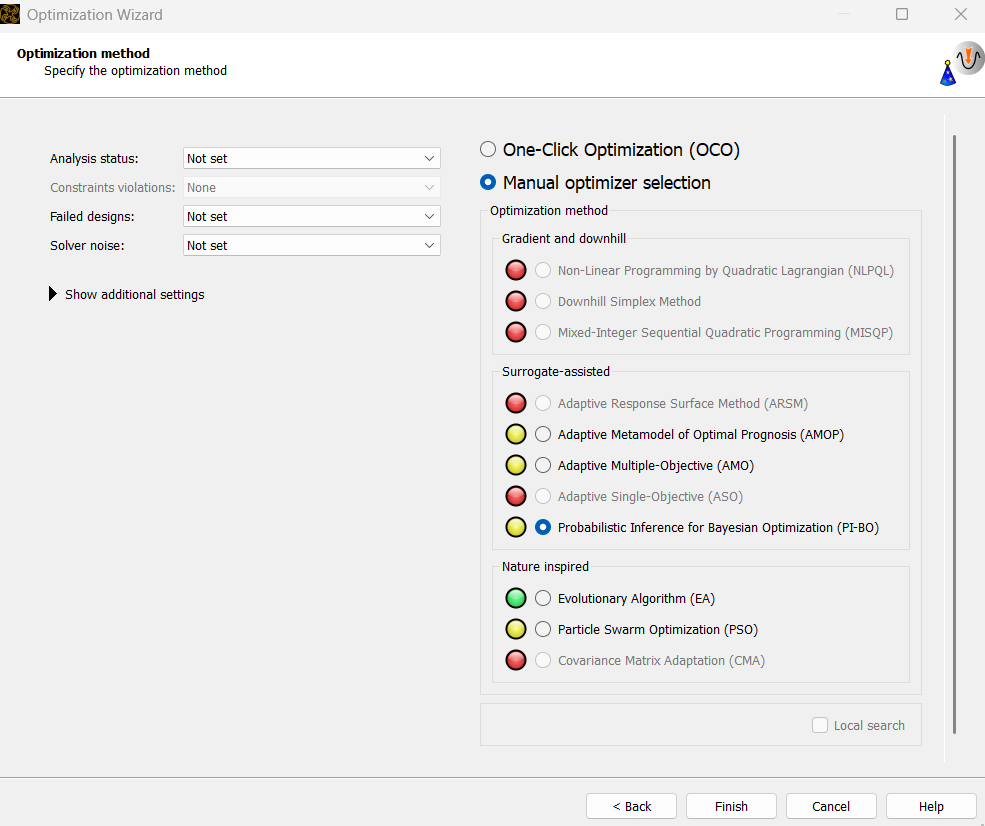Select One-Click Optimization (OCO) option

[488, 150]
